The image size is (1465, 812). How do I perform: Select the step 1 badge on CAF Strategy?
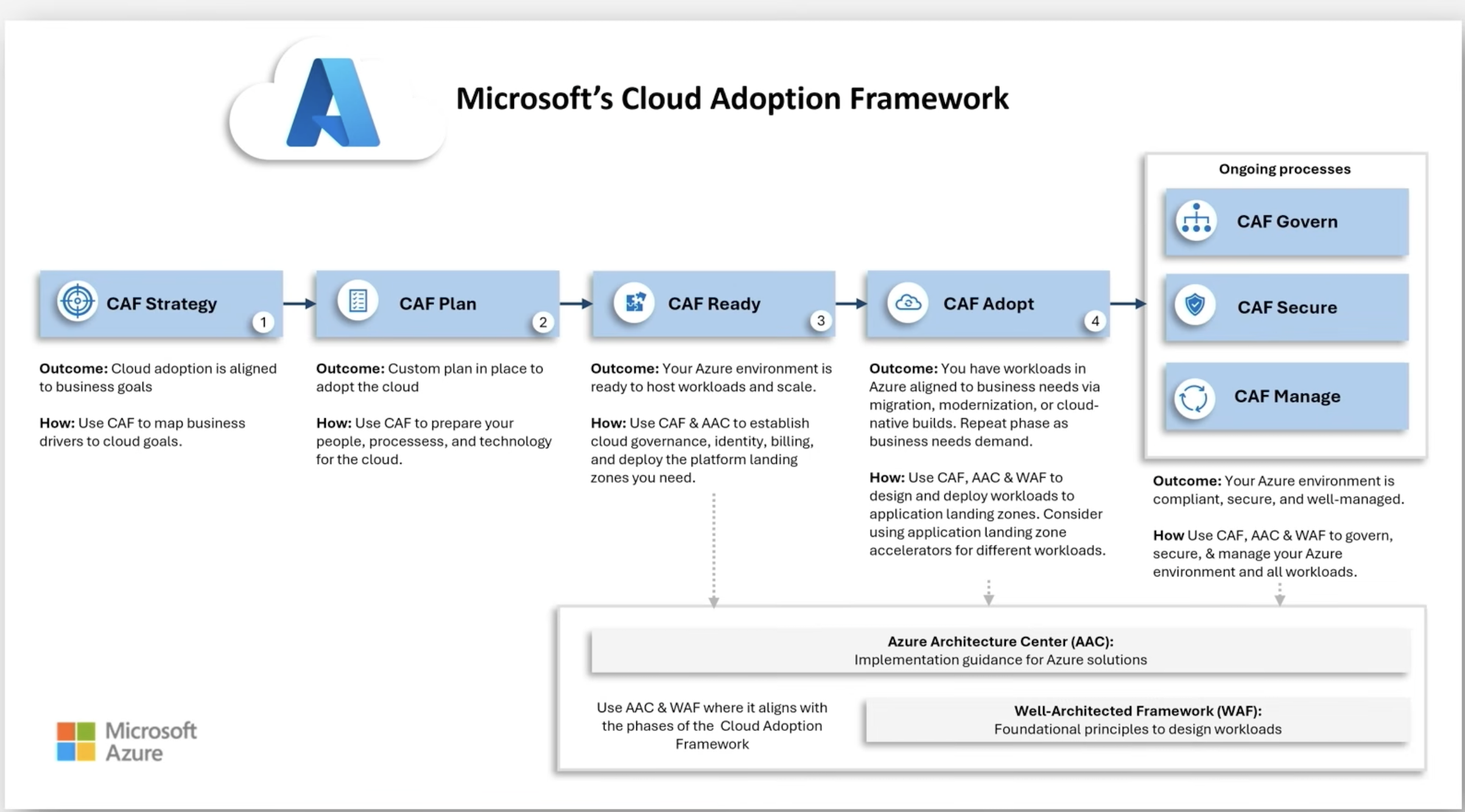[x=264, y=322]
